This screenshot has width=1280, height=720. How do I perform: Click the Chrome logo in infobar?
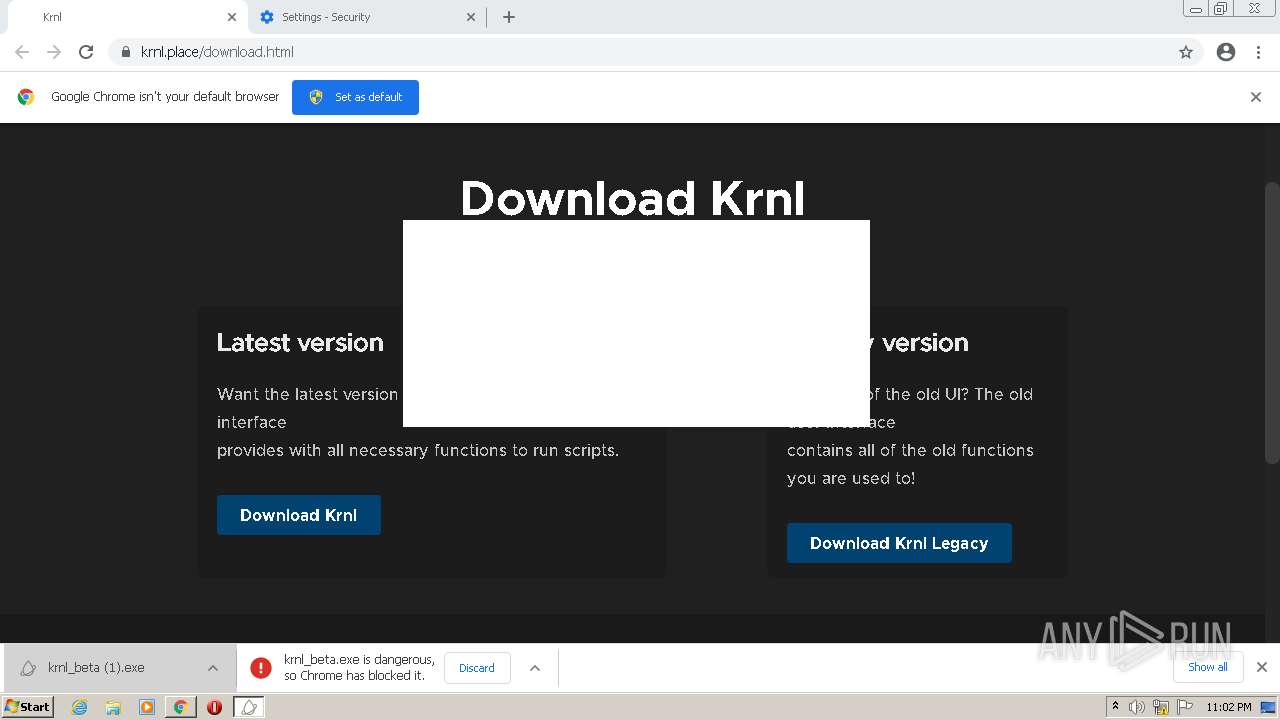26,97
